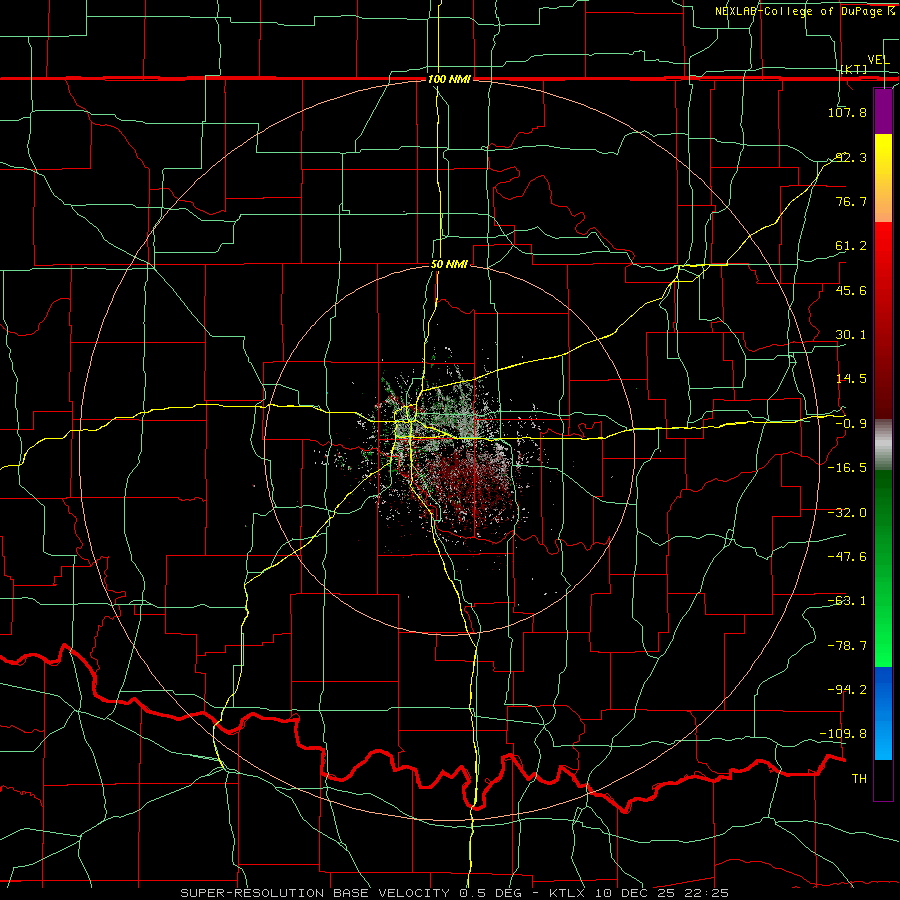Click the 50 NMI range ring label
The width and height of the screenshot is (900, 900).
point(449,265)
